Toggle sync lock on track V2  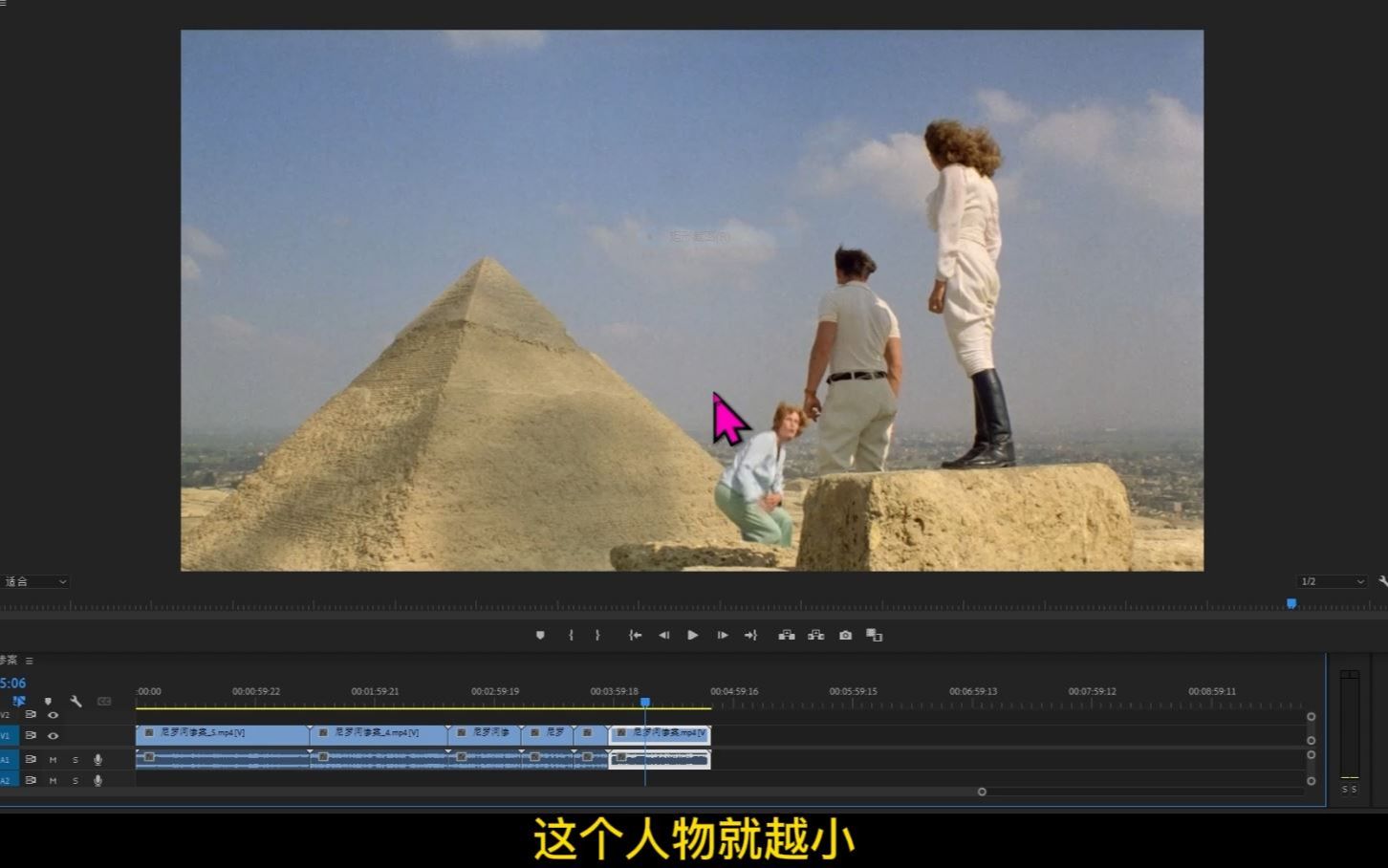[x=31, y=715]
